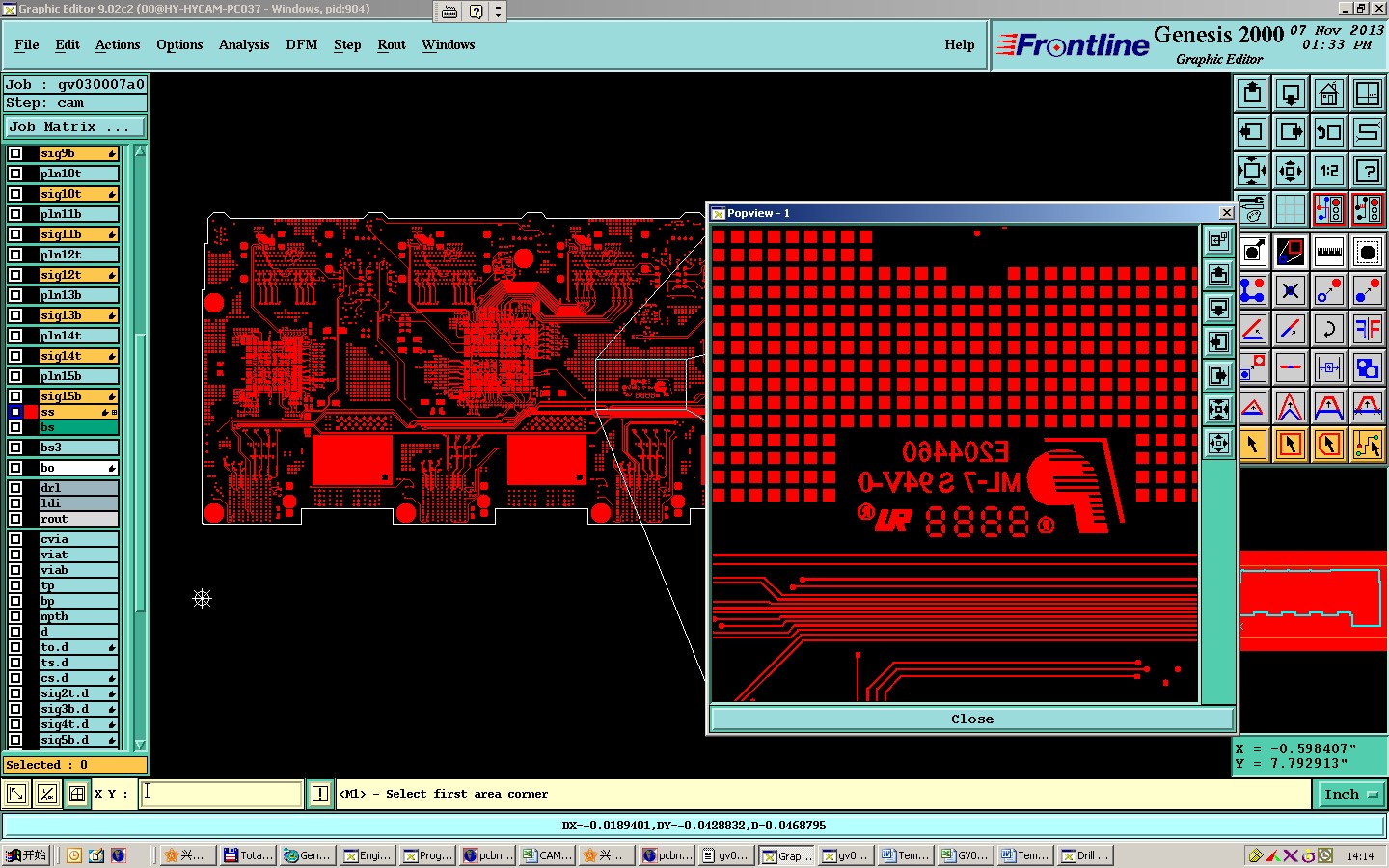Switch to the Drill taskbar window
The image size is (1389, 868).
[1085, 855]
